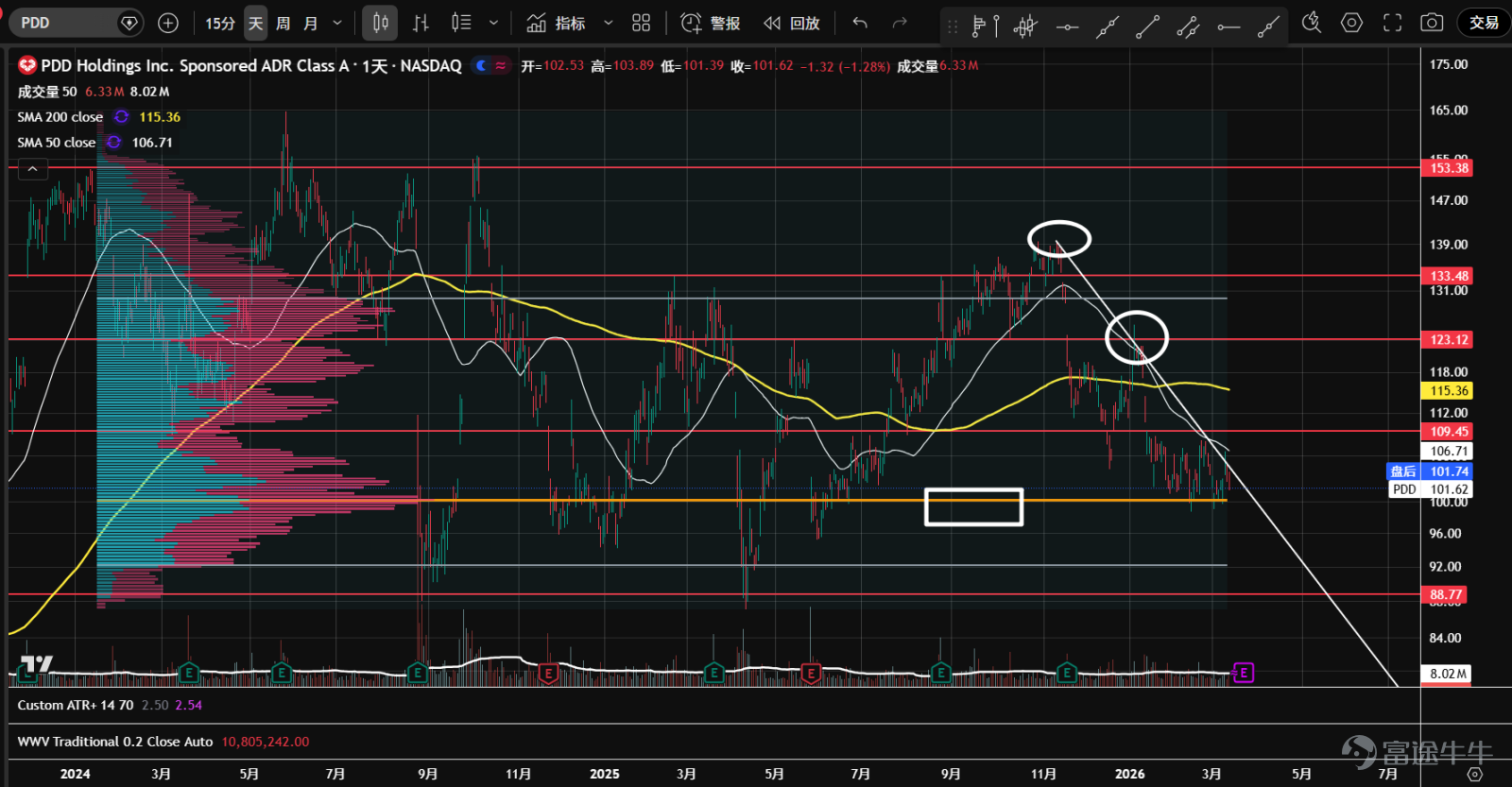Image resolution: width=1512 pixels, height=787 pixels.
Task: Click the 133.48 horizontal line price label
Action: click(1448, 276)
